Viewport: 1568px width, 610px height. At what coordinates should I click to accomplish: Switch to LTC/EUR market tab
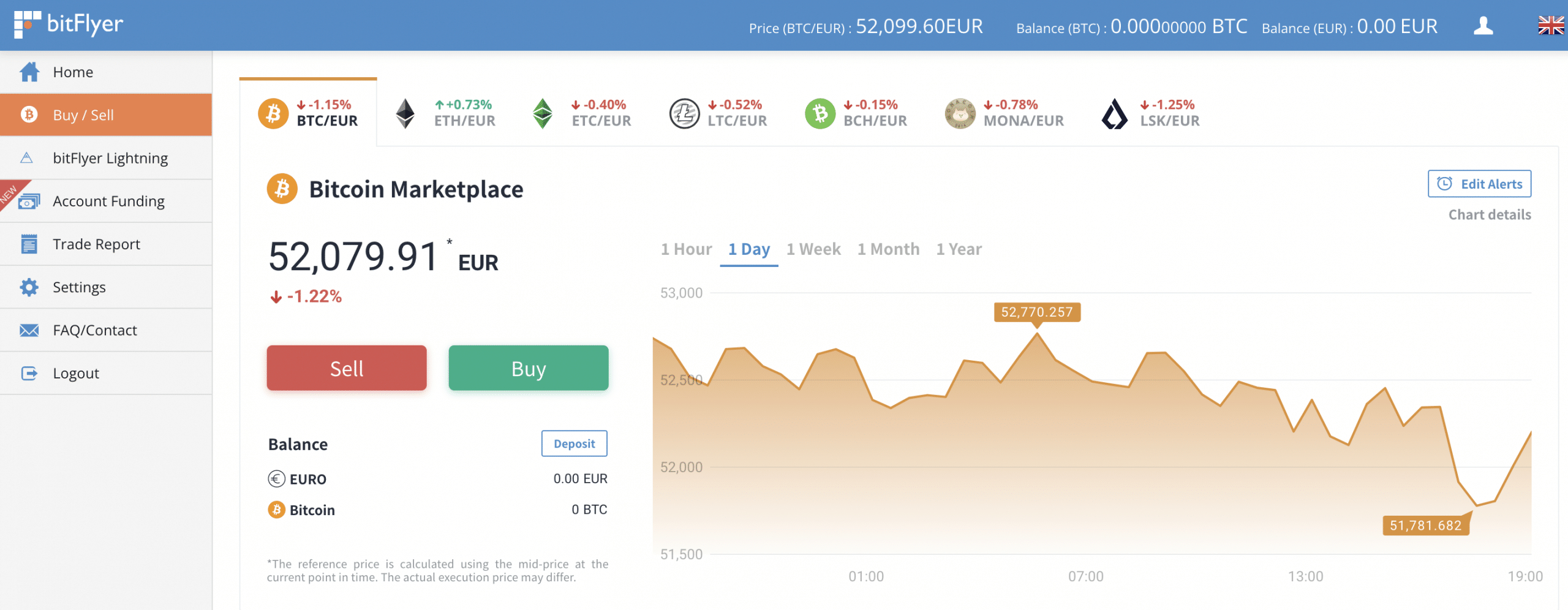click(718, 113)
